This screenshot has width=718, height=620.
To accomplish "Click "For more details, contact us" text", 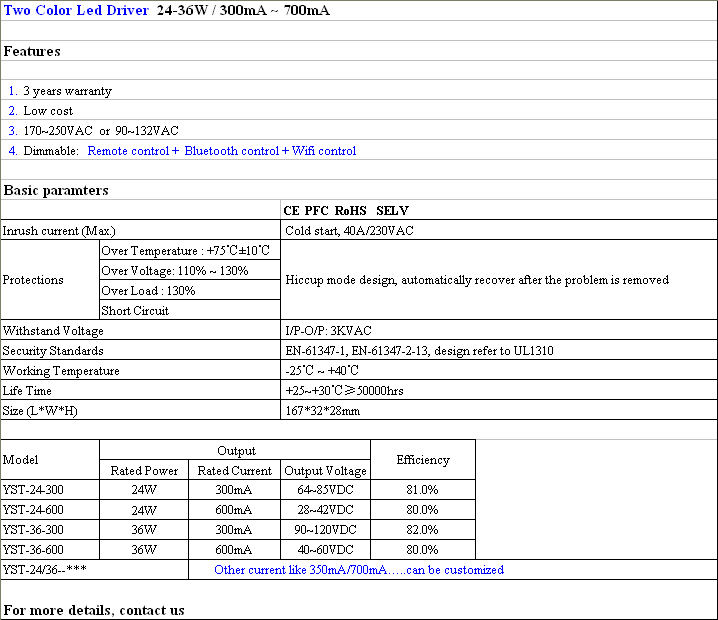I will coord(94,610).
